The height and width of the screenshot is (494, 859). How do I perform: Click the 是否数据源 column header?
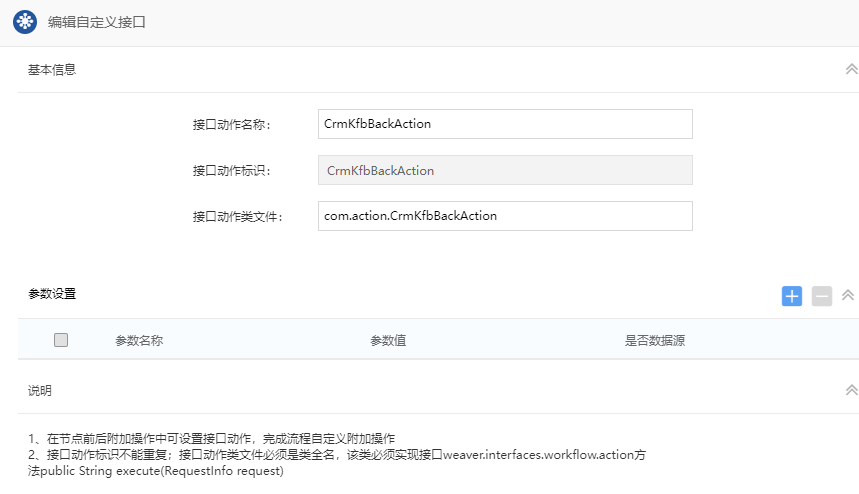coord(654,340)
